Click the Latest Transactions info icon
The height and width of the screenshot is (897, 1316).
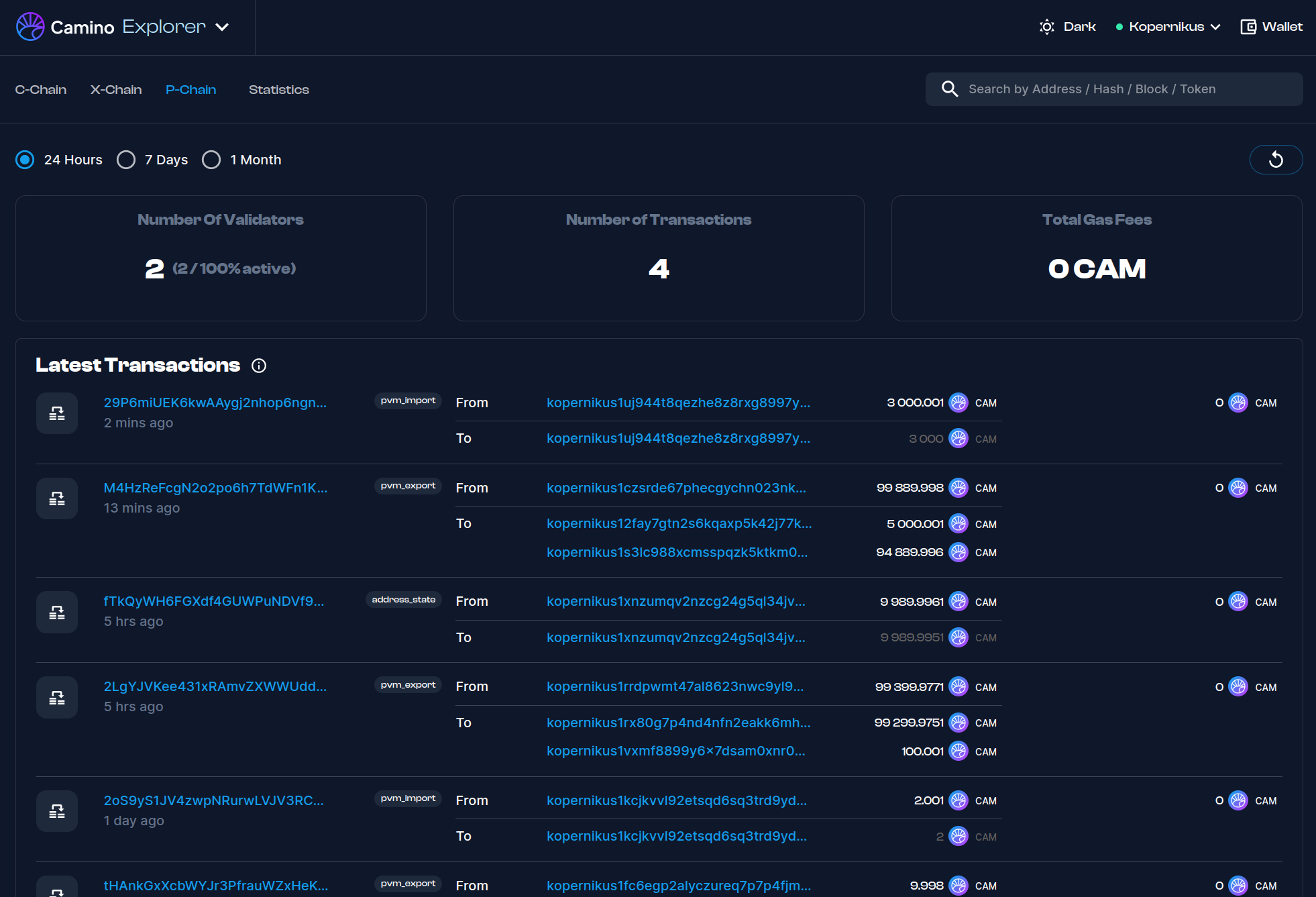pyautogui.click(x=259, y=366)
